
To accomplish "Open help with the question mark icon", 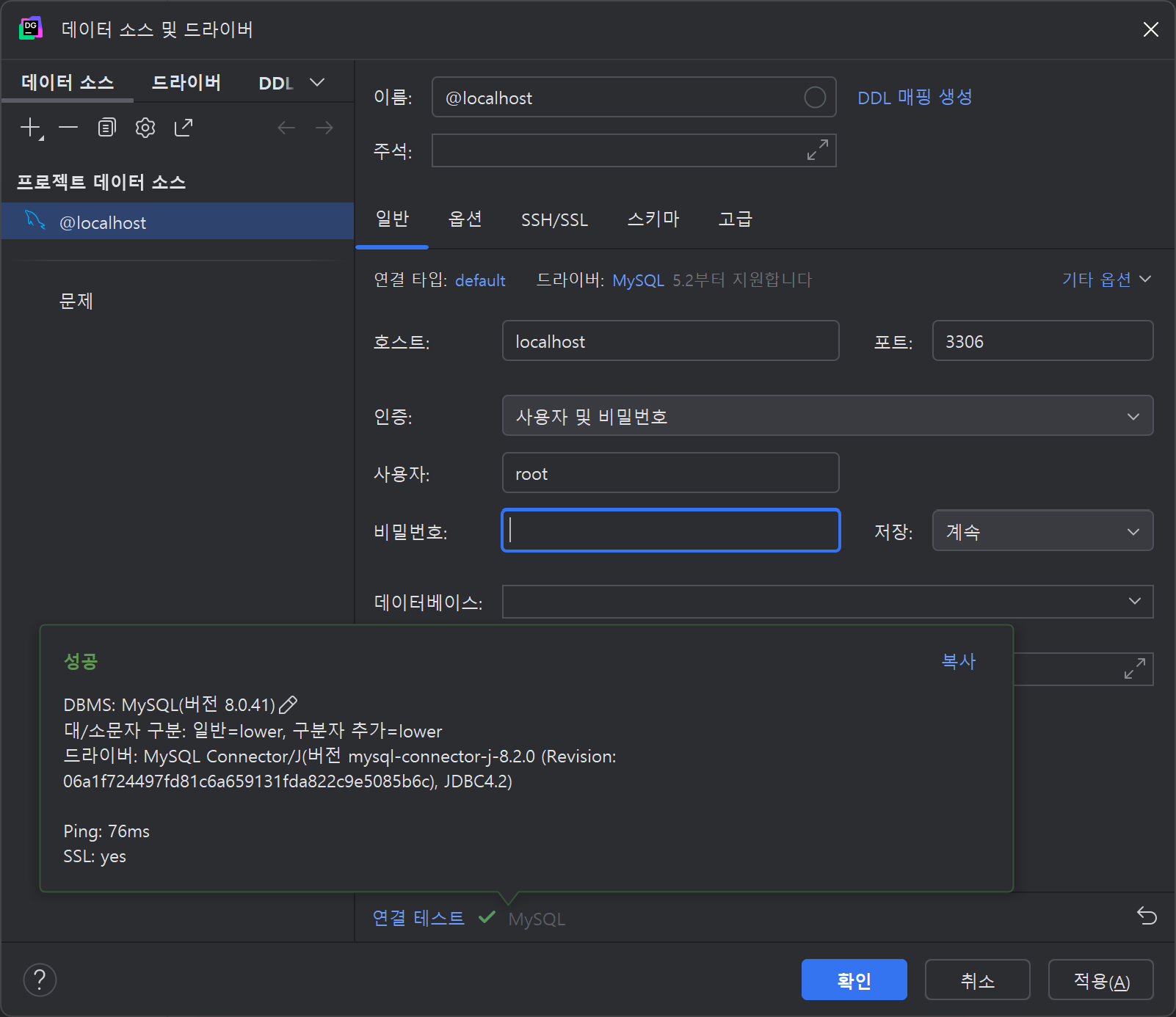I will (x=40, y=980).
